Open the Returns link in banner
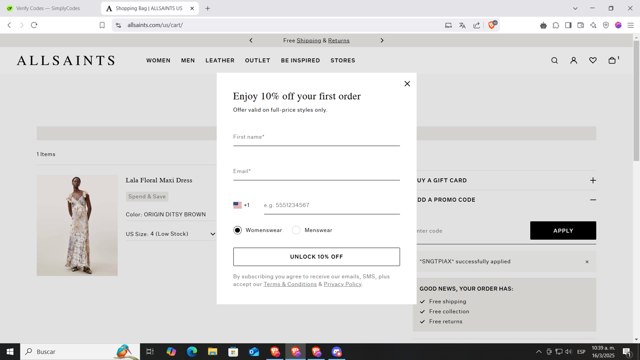This screenshot has height=360, width=640. tap(339, 40)
